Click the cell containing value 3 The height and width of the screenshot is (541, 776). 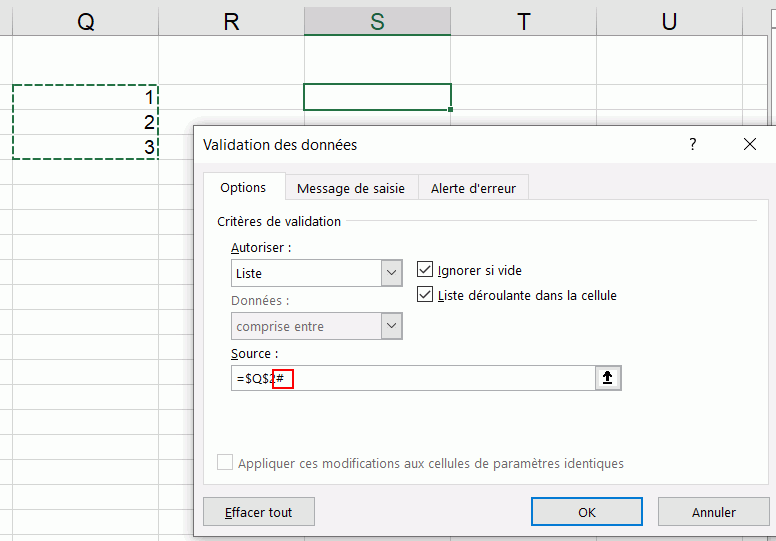pos(85,148)
